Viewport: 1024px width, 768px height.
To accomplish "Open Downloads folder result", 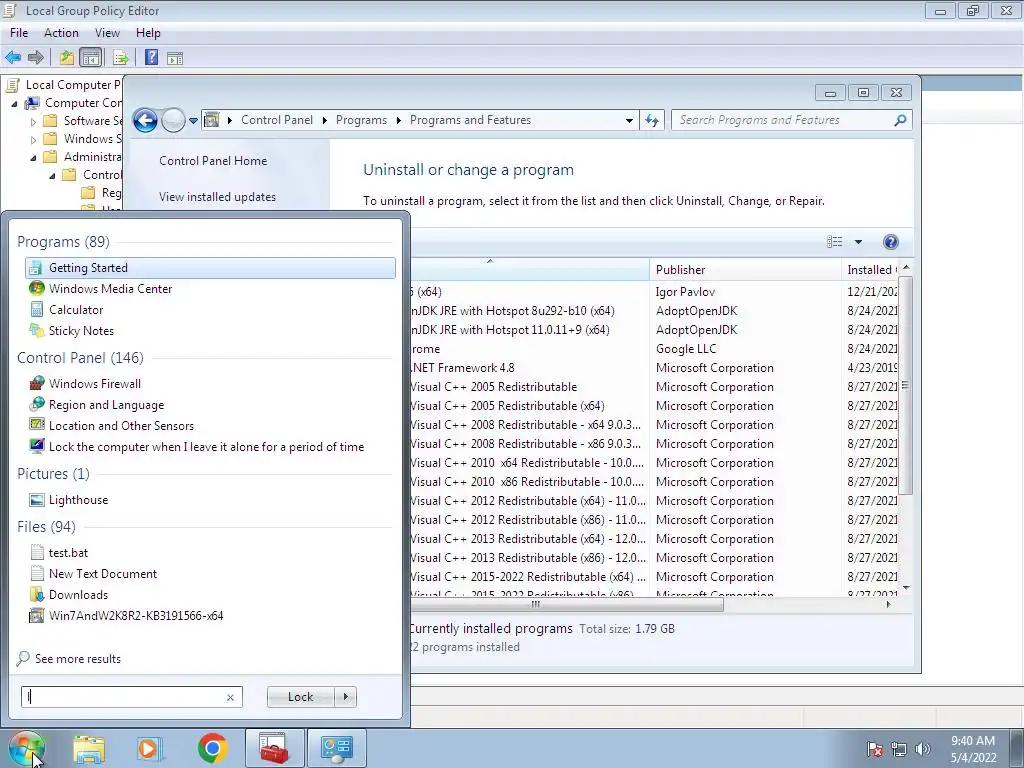I will click(x=78, y=594).
